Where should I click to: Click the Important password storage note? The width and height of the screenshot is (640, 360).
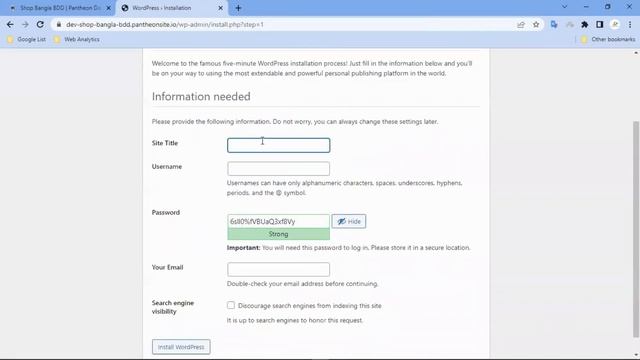click(349, 248)
